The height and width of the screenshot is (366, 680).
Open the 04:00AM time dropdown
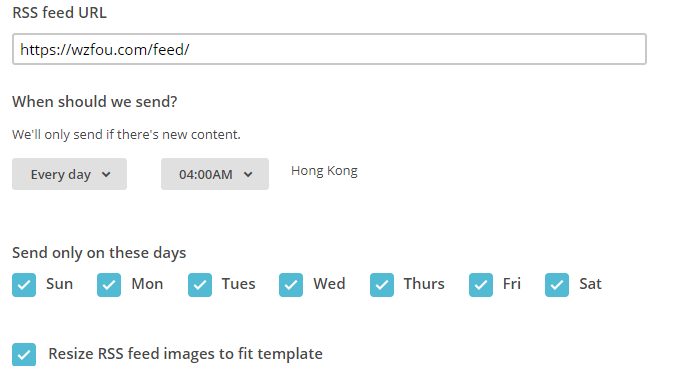[215, 174]
